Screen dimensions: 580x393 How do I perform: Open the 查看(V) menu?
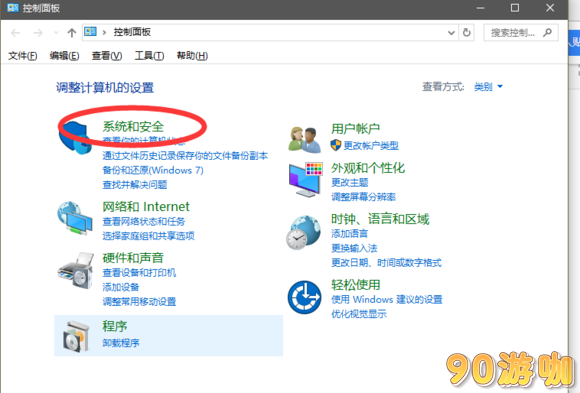(x=107, y=56)
